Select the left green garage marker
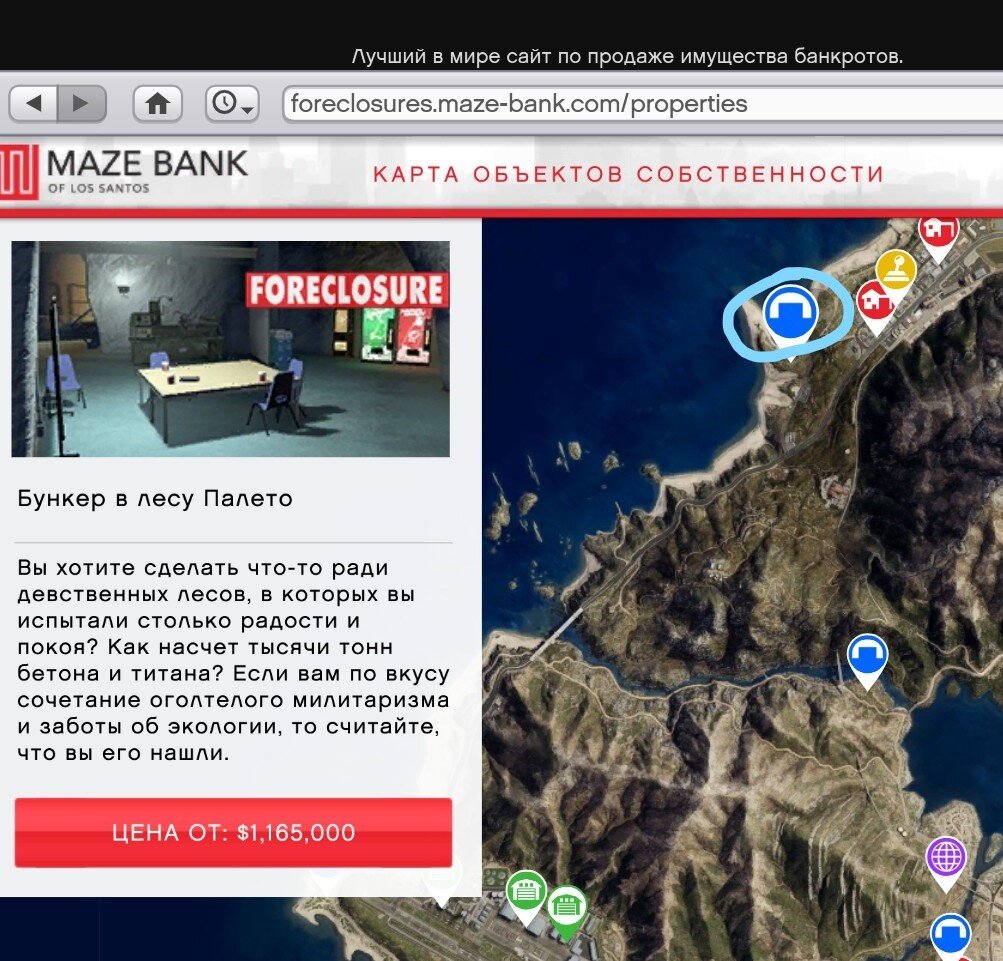Viewport: 1003px width, 961px height. point(526,896)
